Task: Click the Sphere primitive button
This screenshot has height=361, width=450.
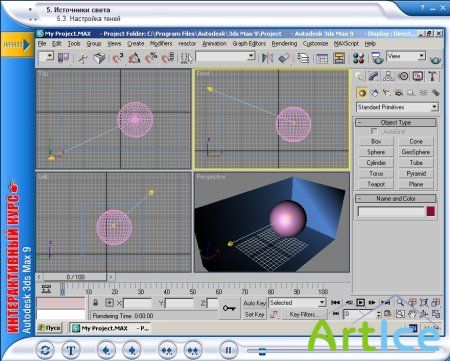Action: coord(376,152)
